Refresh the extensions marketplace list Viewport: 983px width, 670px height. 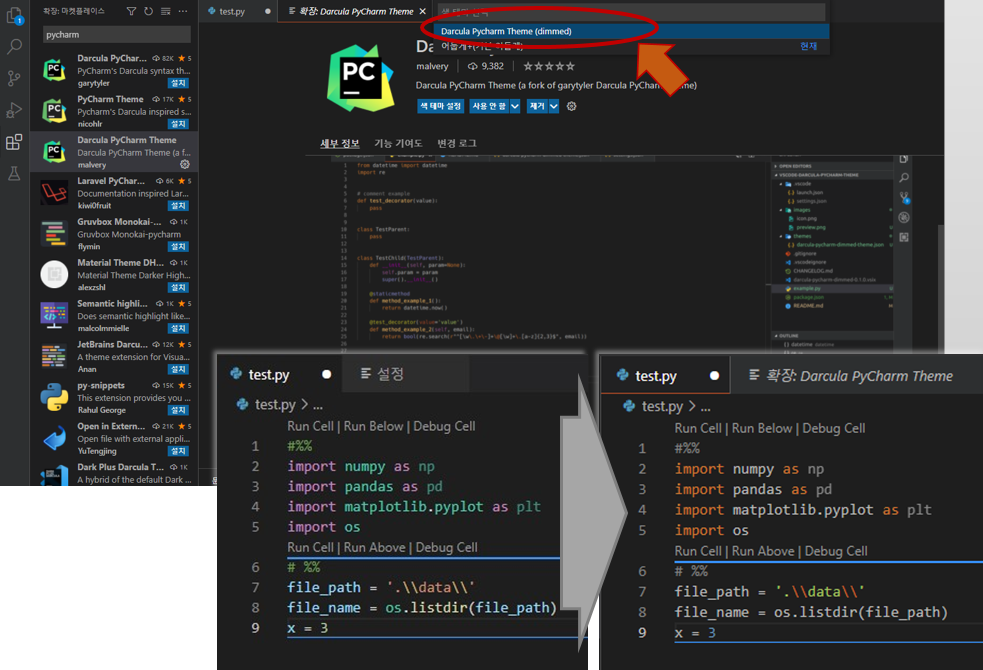click(149, 11)
